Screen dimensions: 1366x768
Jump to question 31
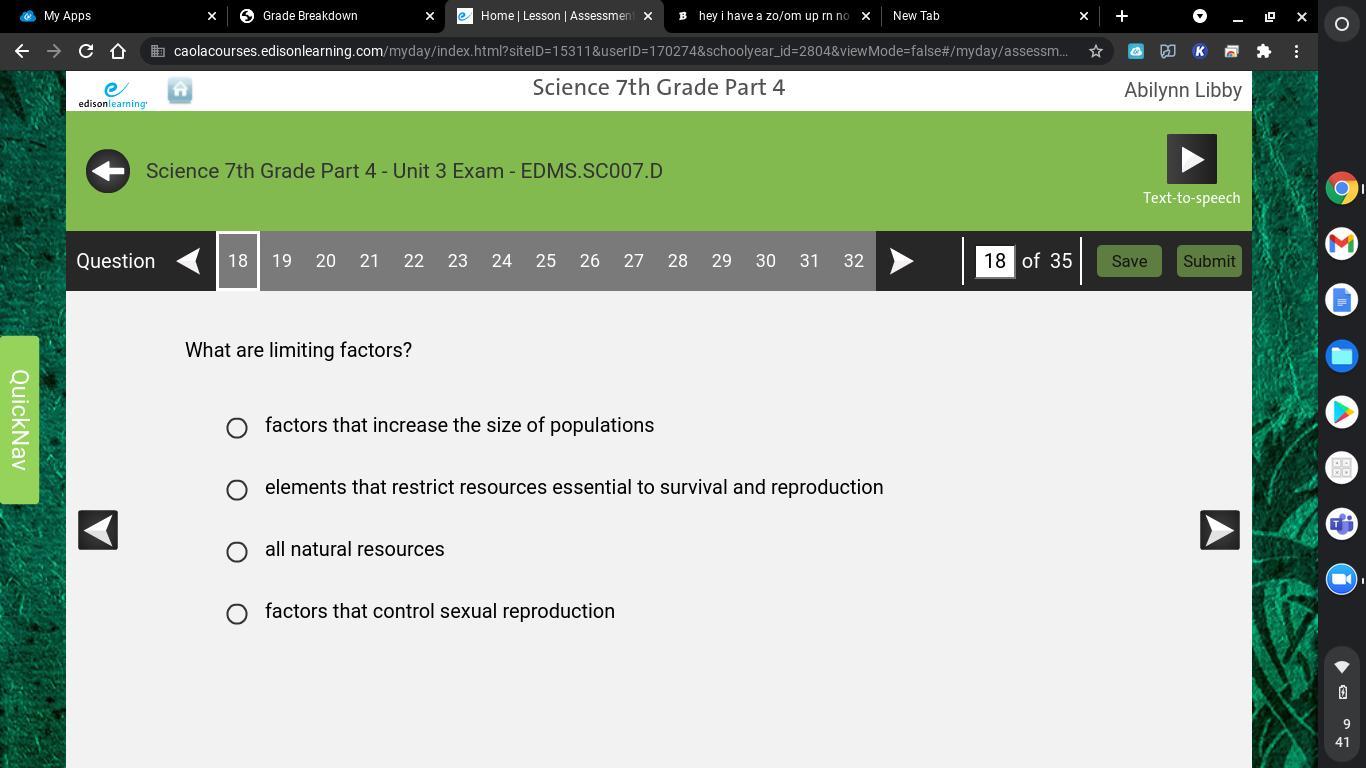[x=810, y=261]
